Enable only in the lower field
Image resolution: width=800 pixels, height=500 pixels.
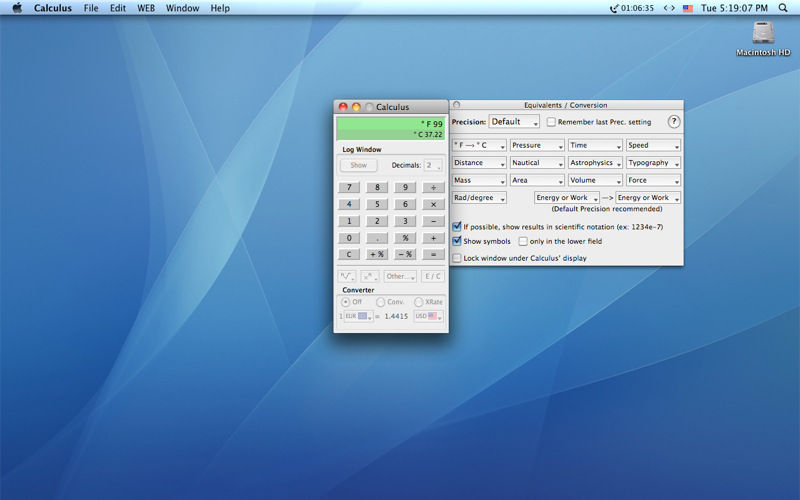[x=523, y=241]
